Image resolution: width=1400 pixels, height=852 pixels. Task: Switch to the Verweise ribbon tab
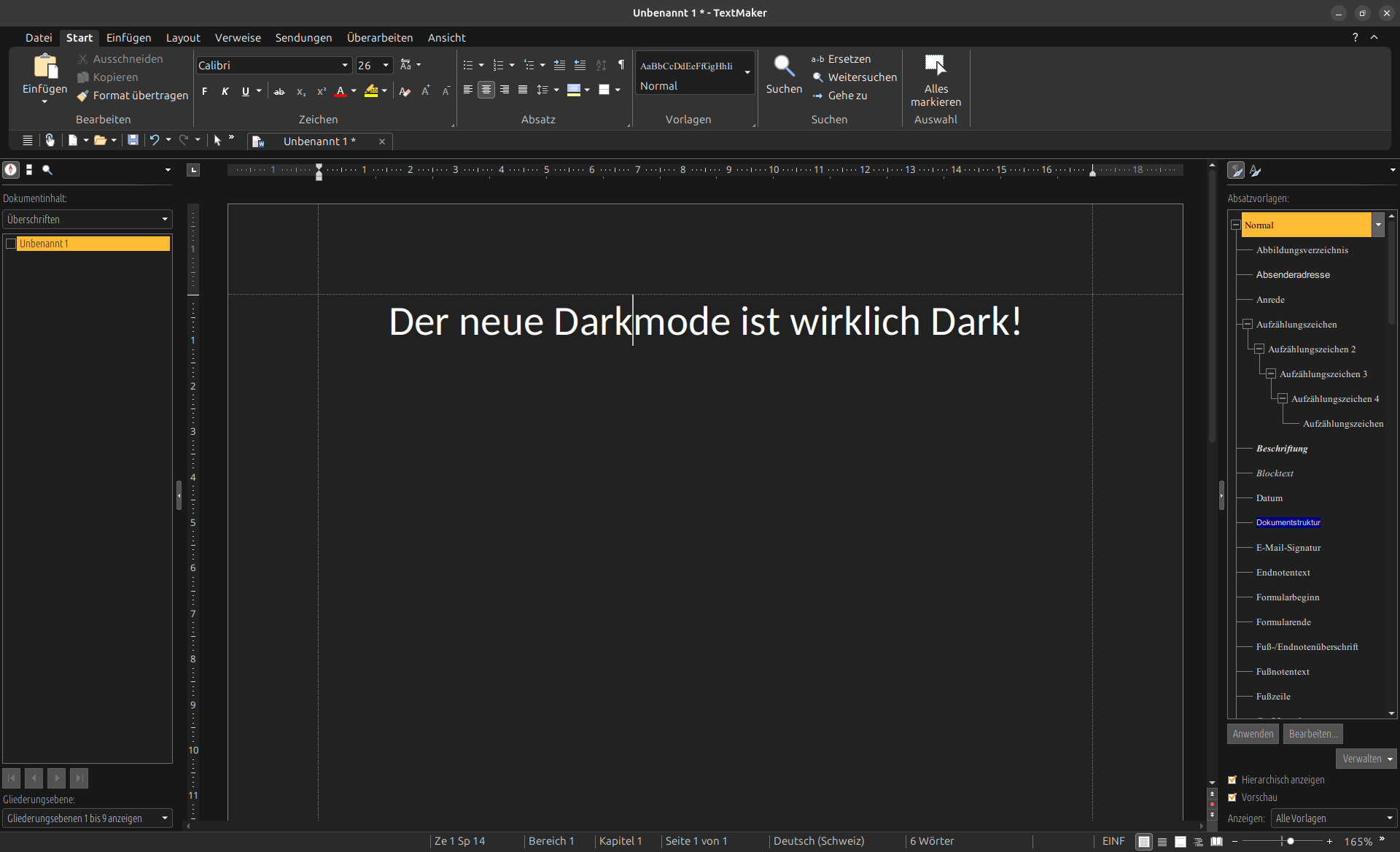[x=238, y=37]
